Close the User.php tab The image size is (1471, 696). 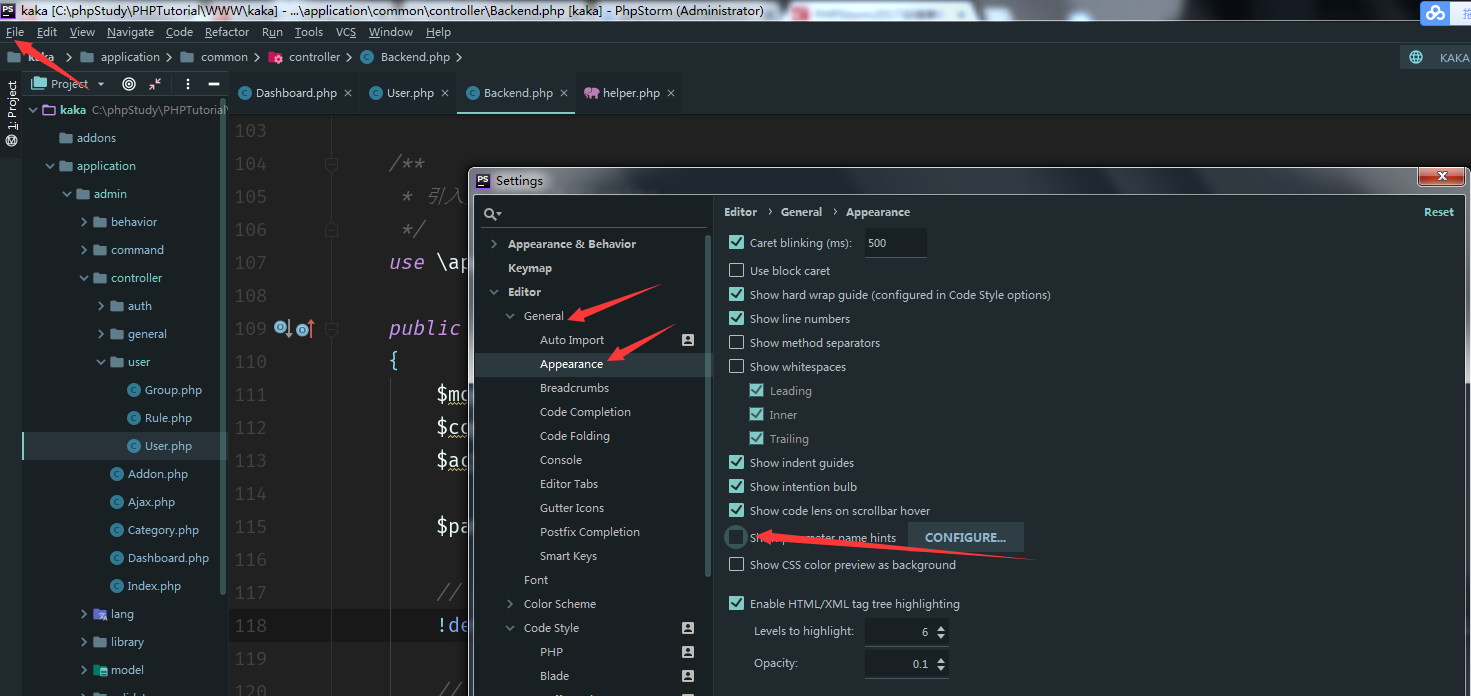445,93
